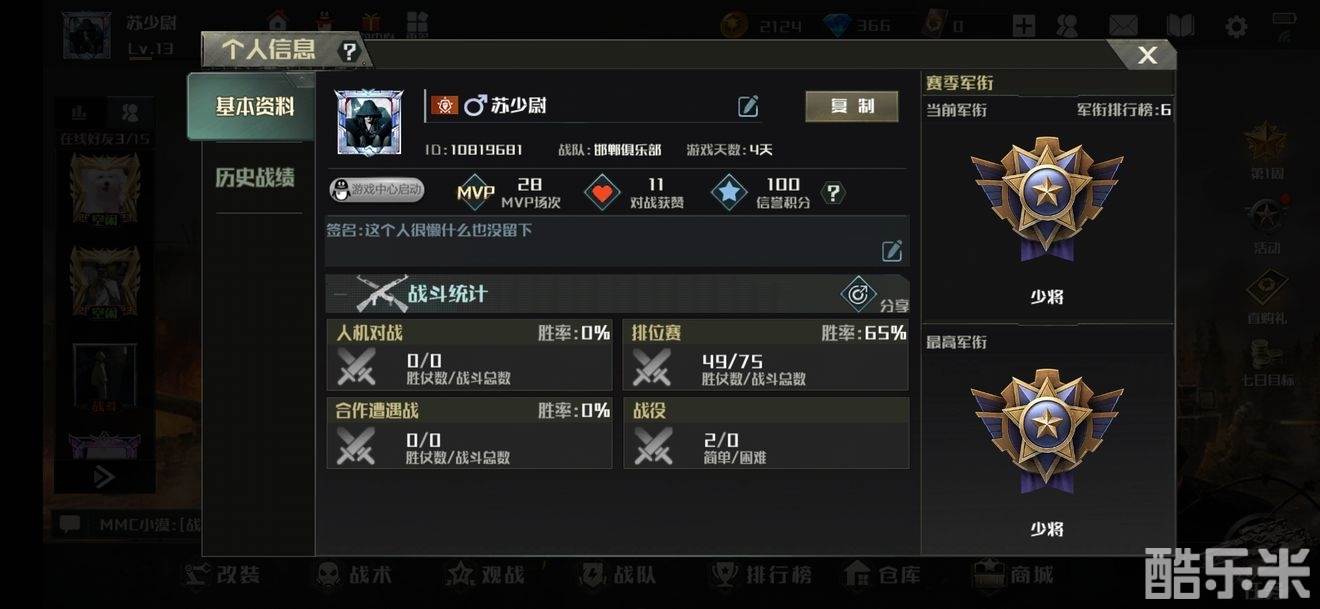Click the help icon beside 信誉积分
This screenshot has height=609, width=1320.
click(832, 193)
